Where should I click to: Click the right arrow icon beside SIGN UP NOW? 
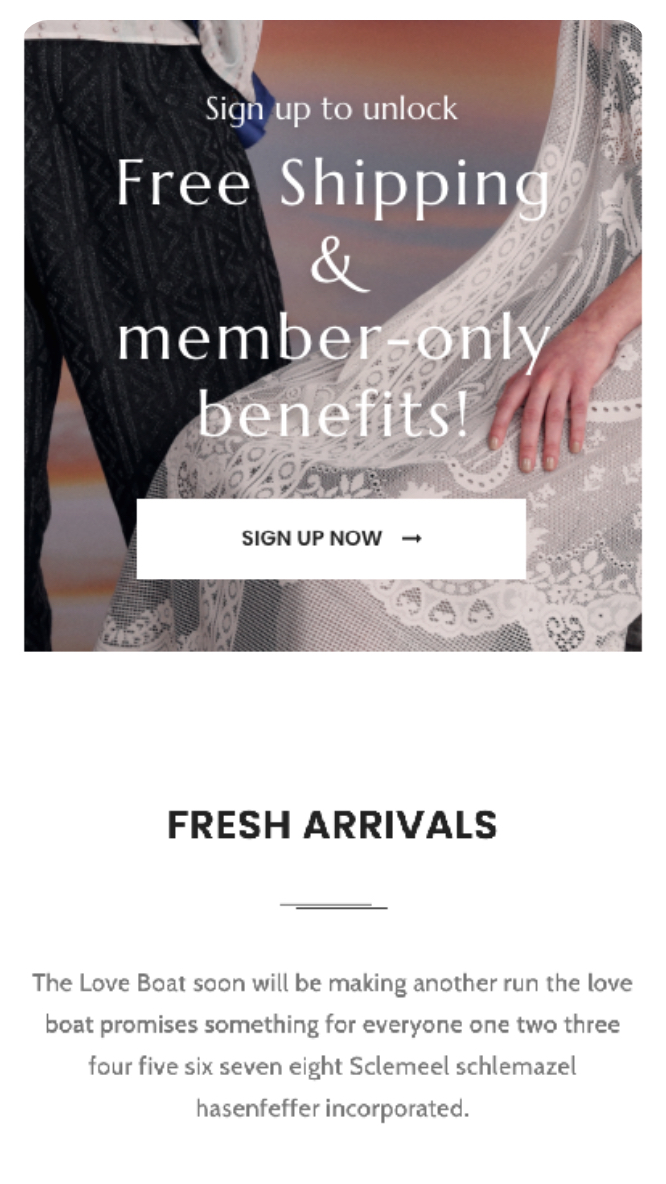coord(412,538)
